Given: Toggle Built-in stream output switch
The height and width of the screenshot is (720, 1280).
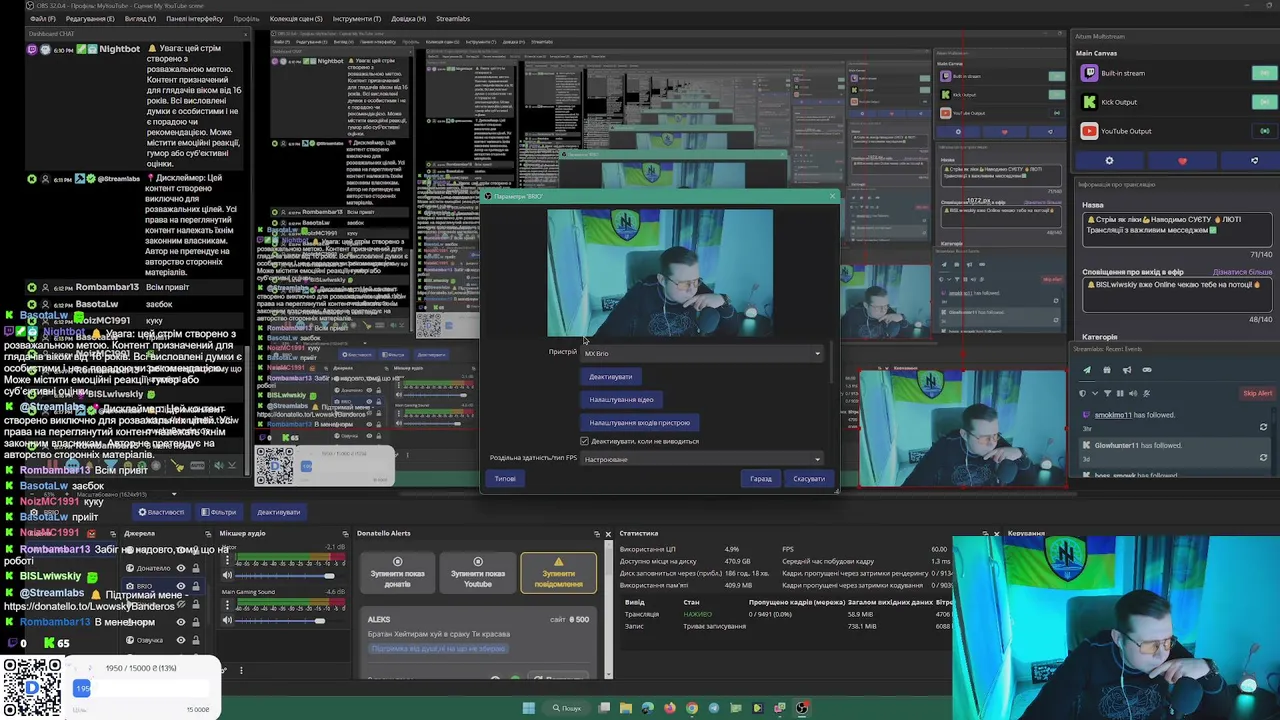Looking at the screenshot, I should click(x=1264, y=73).
